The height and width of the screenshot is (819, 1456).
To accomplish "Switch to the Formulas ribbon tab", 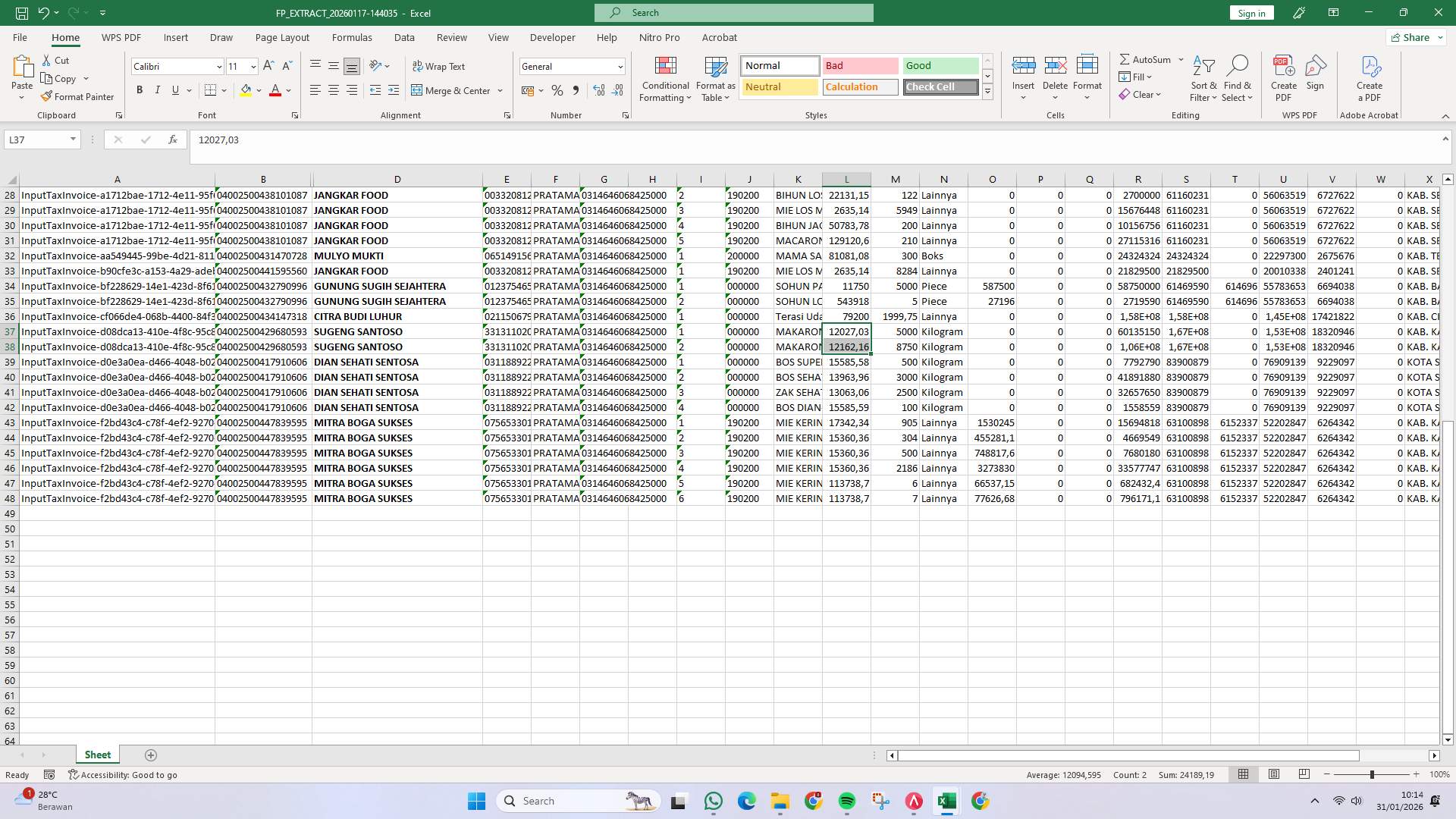I will coord(353,37).
